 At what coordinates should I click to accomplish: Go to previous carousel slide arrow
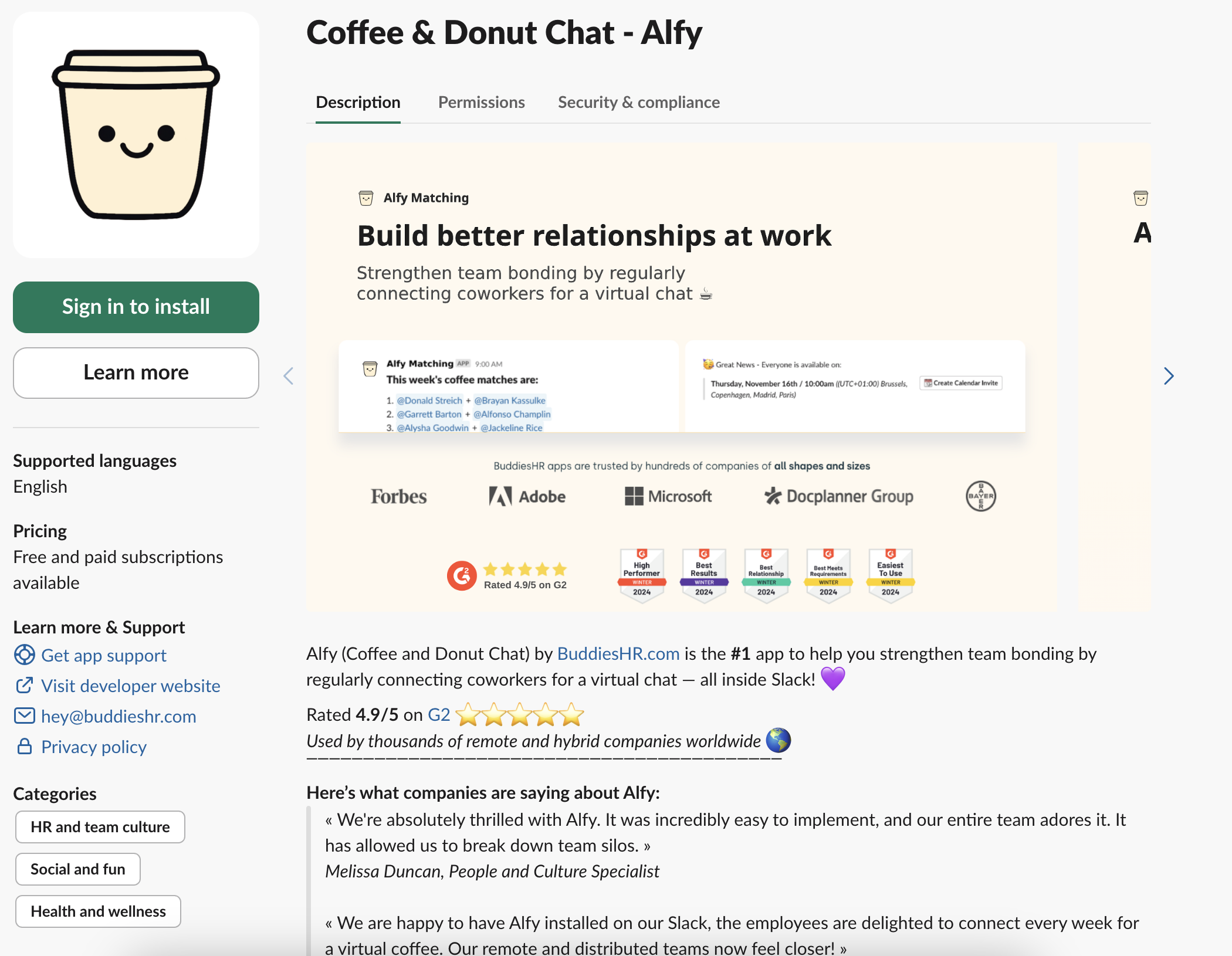pyautogui.click(x=288, y=376)
